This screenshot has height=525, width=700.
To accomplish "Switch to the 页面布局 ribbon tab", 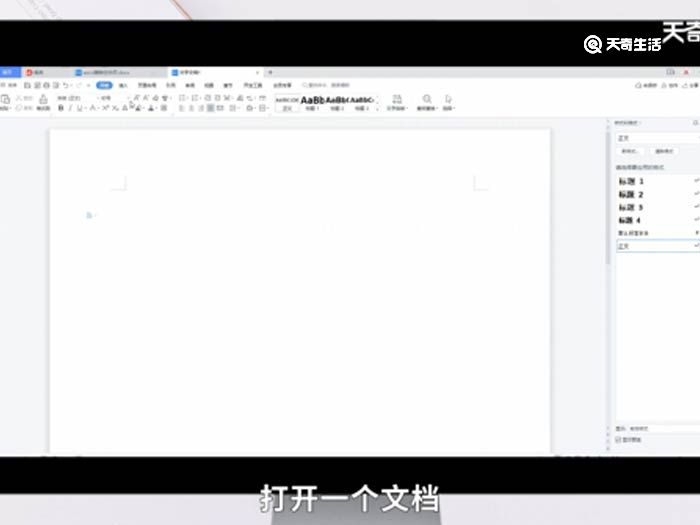I will click(x=147, y=85).
